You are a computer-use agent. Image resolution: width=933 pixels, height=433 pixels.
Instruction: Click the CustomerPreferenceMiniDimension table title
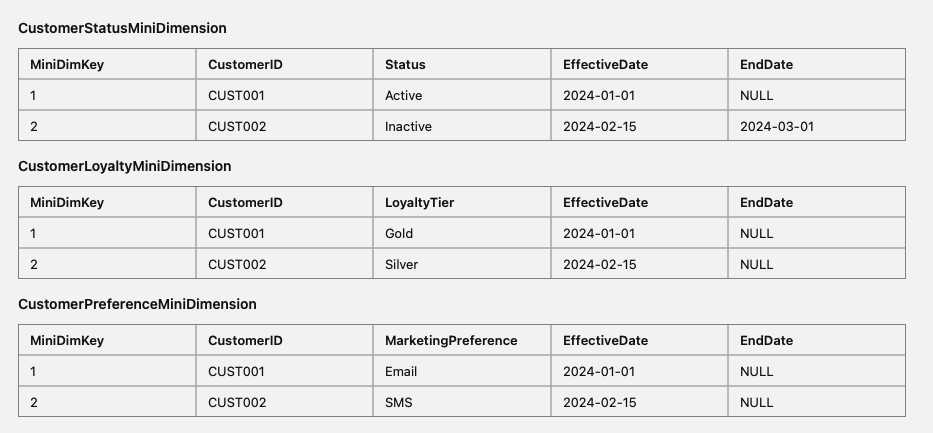(137, 304)
